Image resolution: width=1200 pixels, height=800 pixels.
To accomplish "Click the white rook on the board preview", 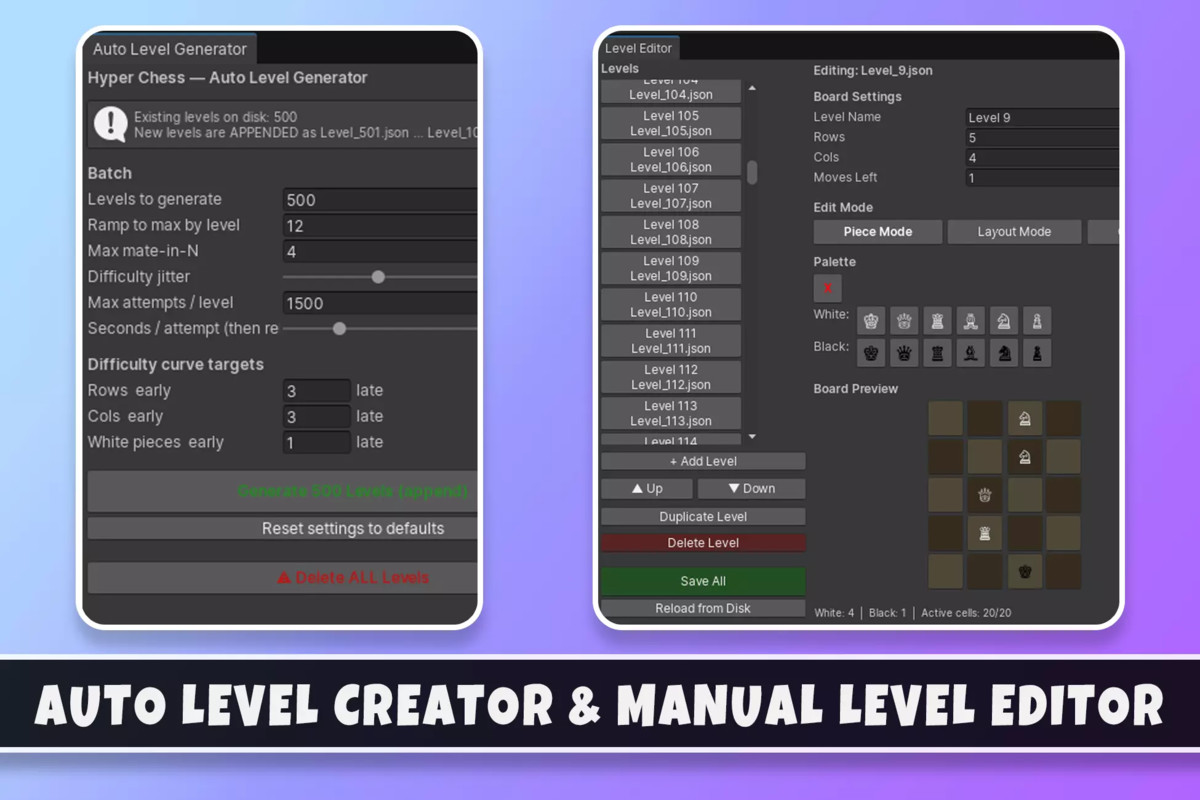I will coord(985,533).
